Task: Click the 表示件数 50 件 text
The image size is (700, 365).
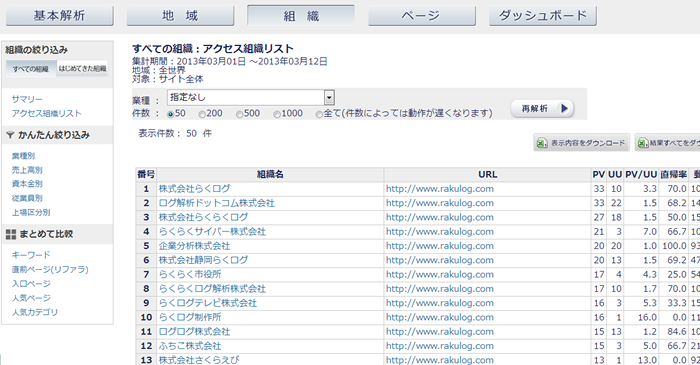Action: pos(175,133)
